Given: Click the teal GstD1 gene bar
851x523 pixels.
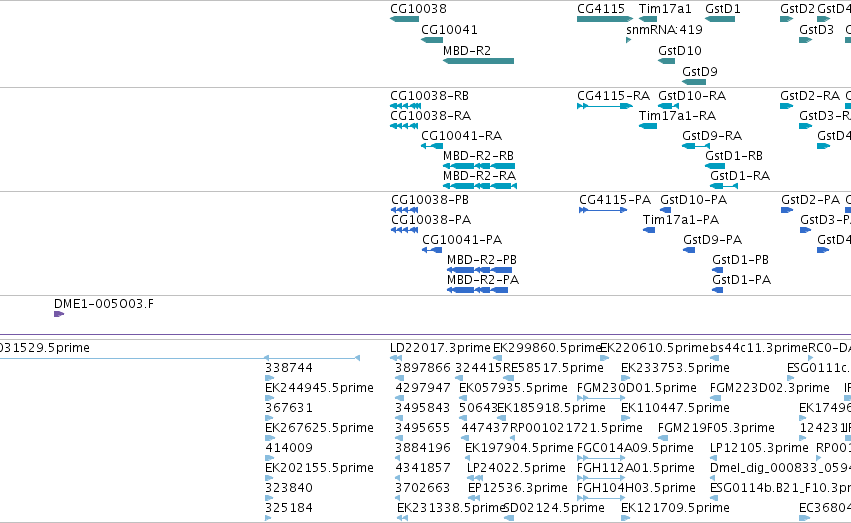Looking at the screenshot, I should pos(720,19).
